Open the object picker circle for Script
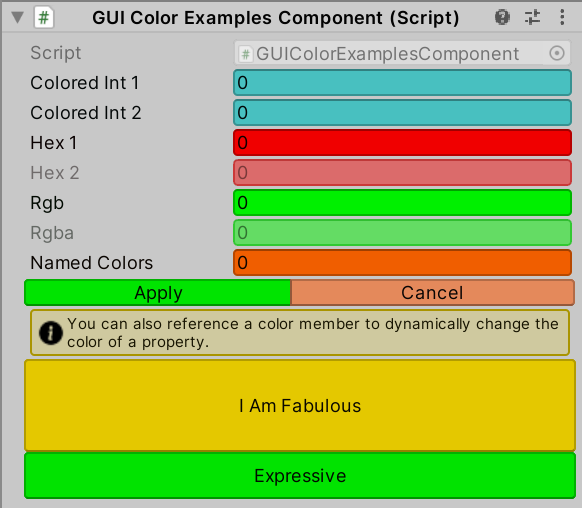 [x=557, y=53]
